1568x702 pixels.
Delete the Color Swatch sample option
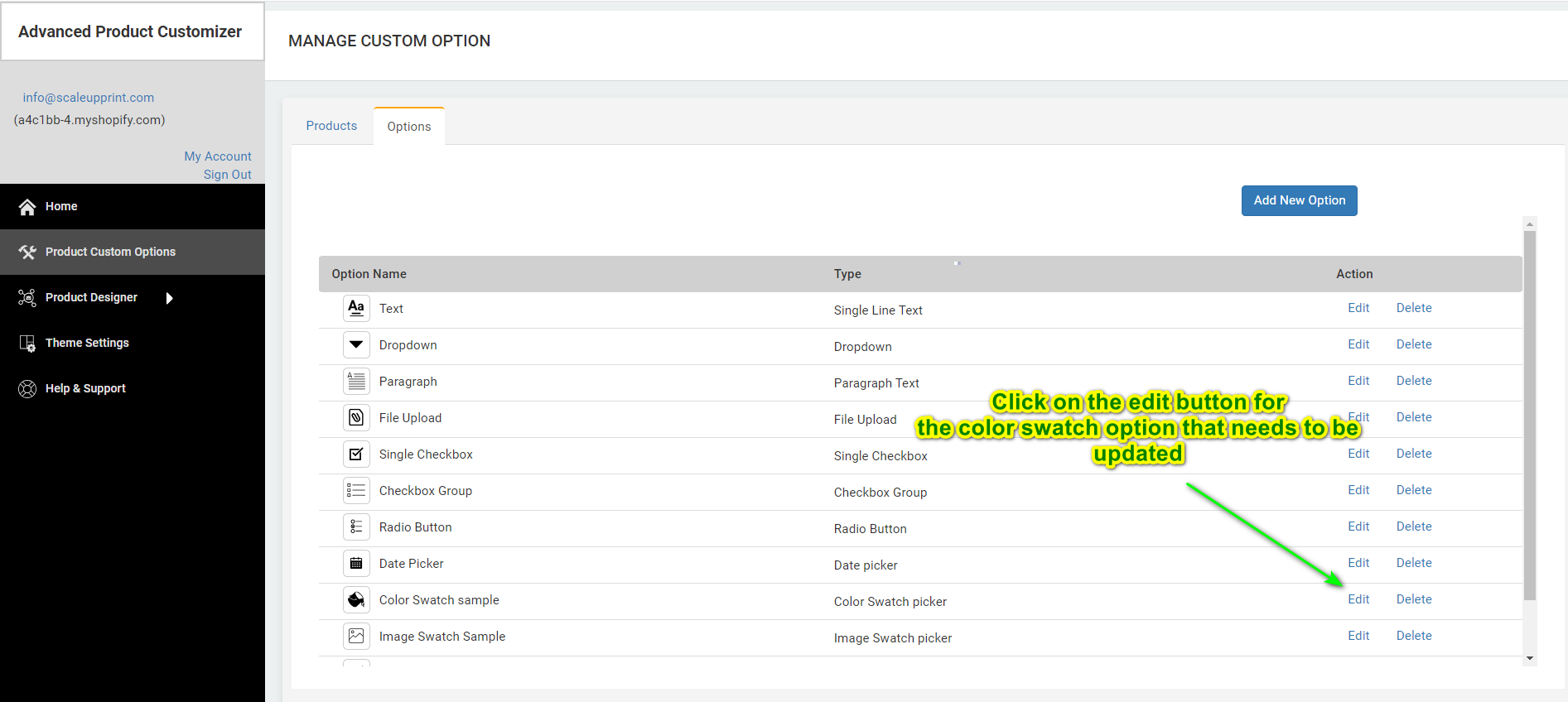[1414, 599]
